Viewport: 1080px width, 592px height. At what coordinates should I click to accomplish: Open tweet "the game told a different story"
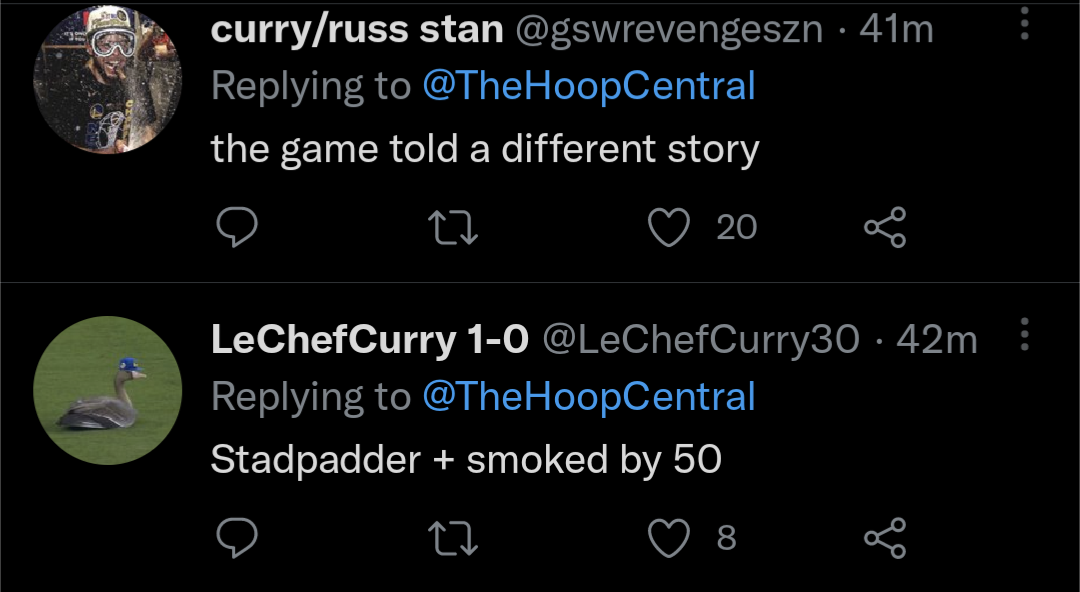click(x=485, y=149)
